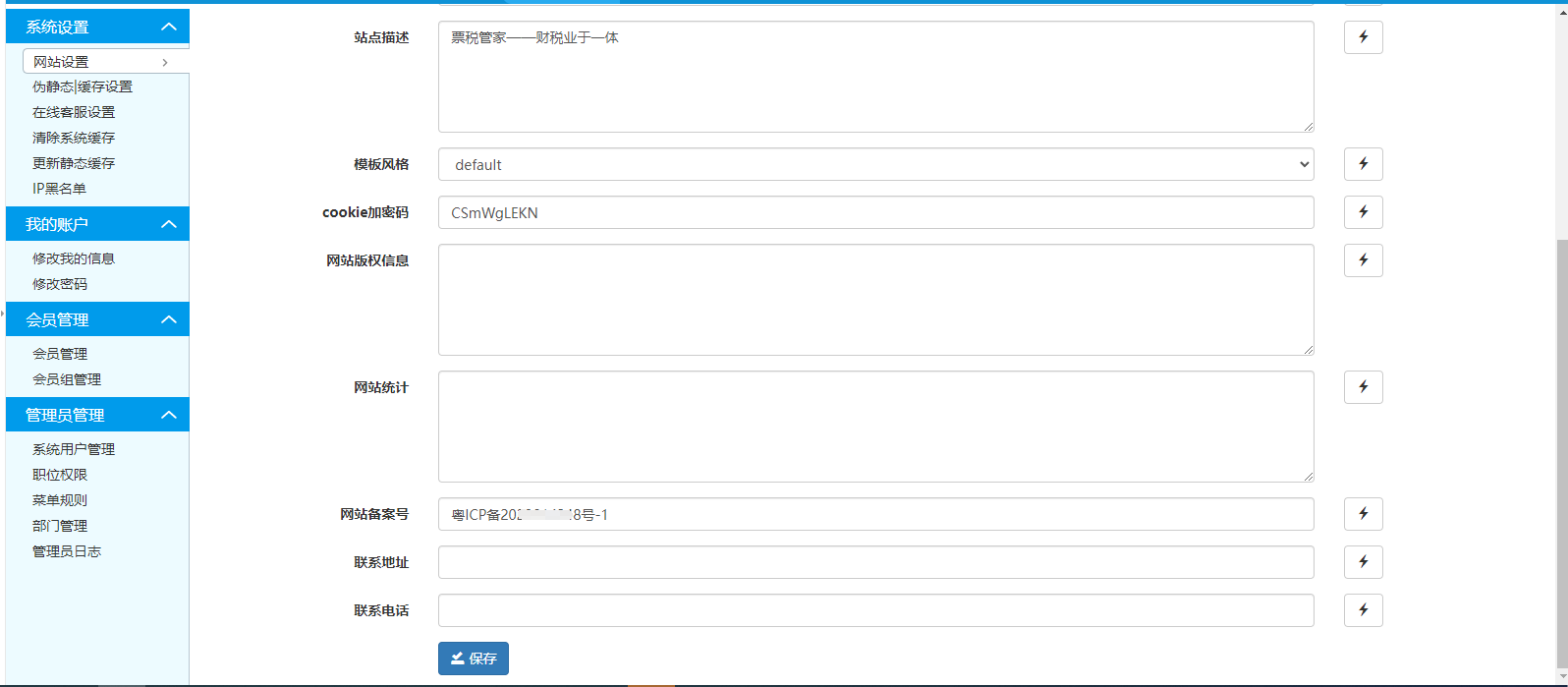This screenshot has width=1568, height=687.
Task: Collapse the 系统设置 sidebar section
Action: tap(169, 27)
